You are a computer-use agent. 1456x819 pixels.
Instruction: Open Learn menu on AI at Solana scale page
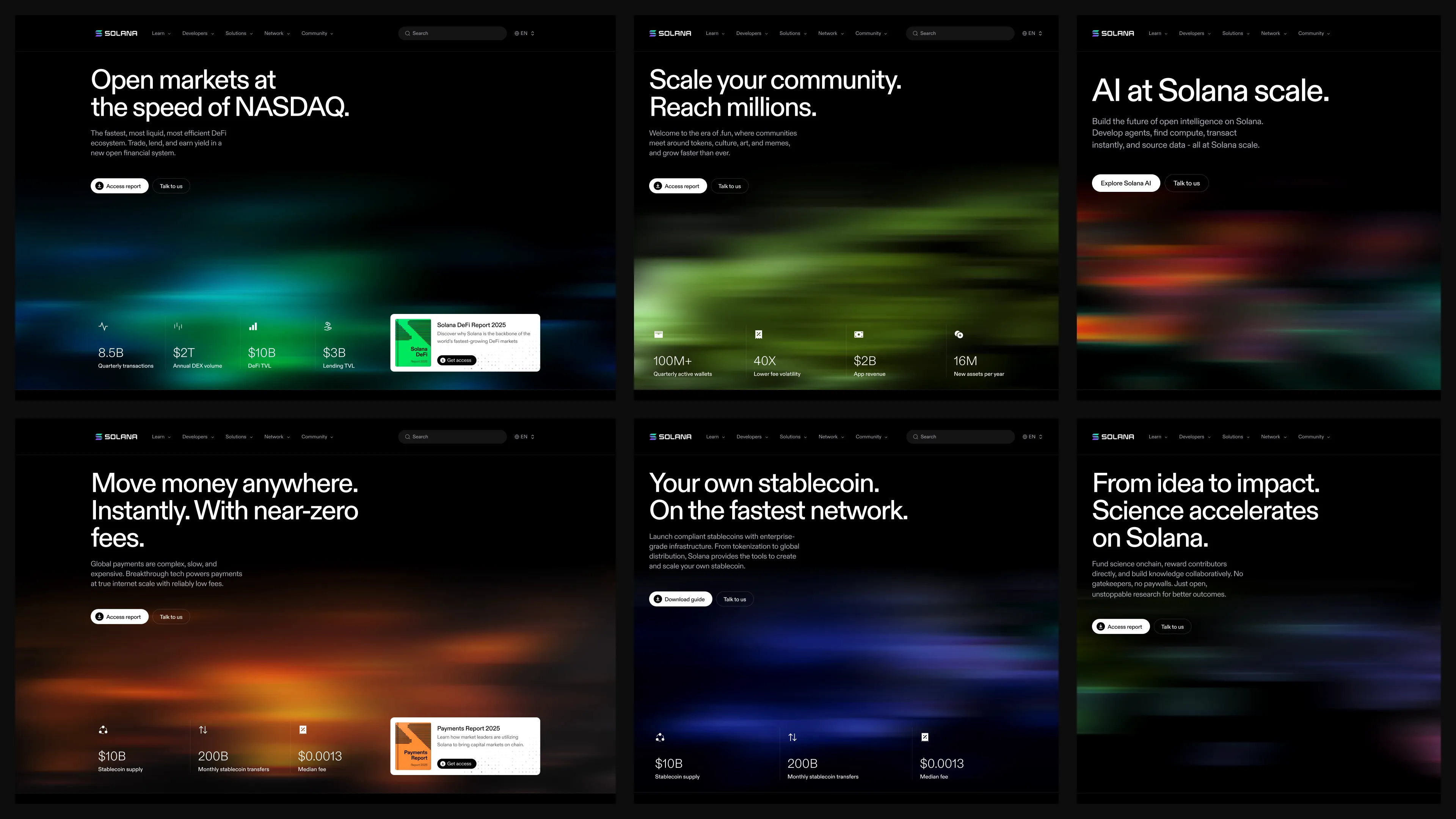pos(1158,33)
